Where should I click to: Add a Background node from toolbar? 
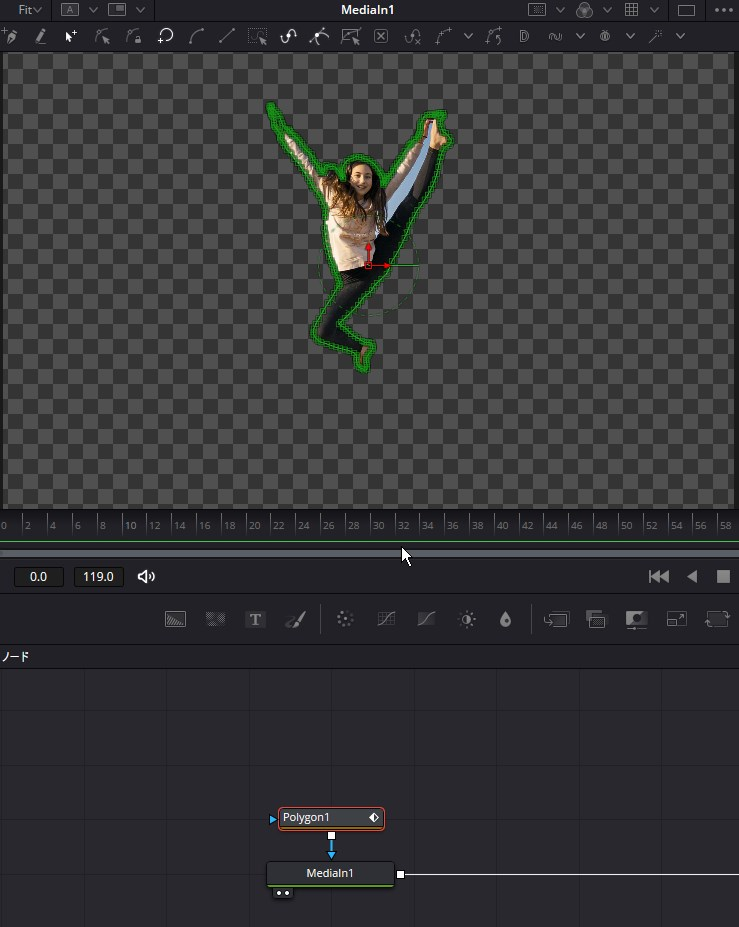tap(176, 619)
